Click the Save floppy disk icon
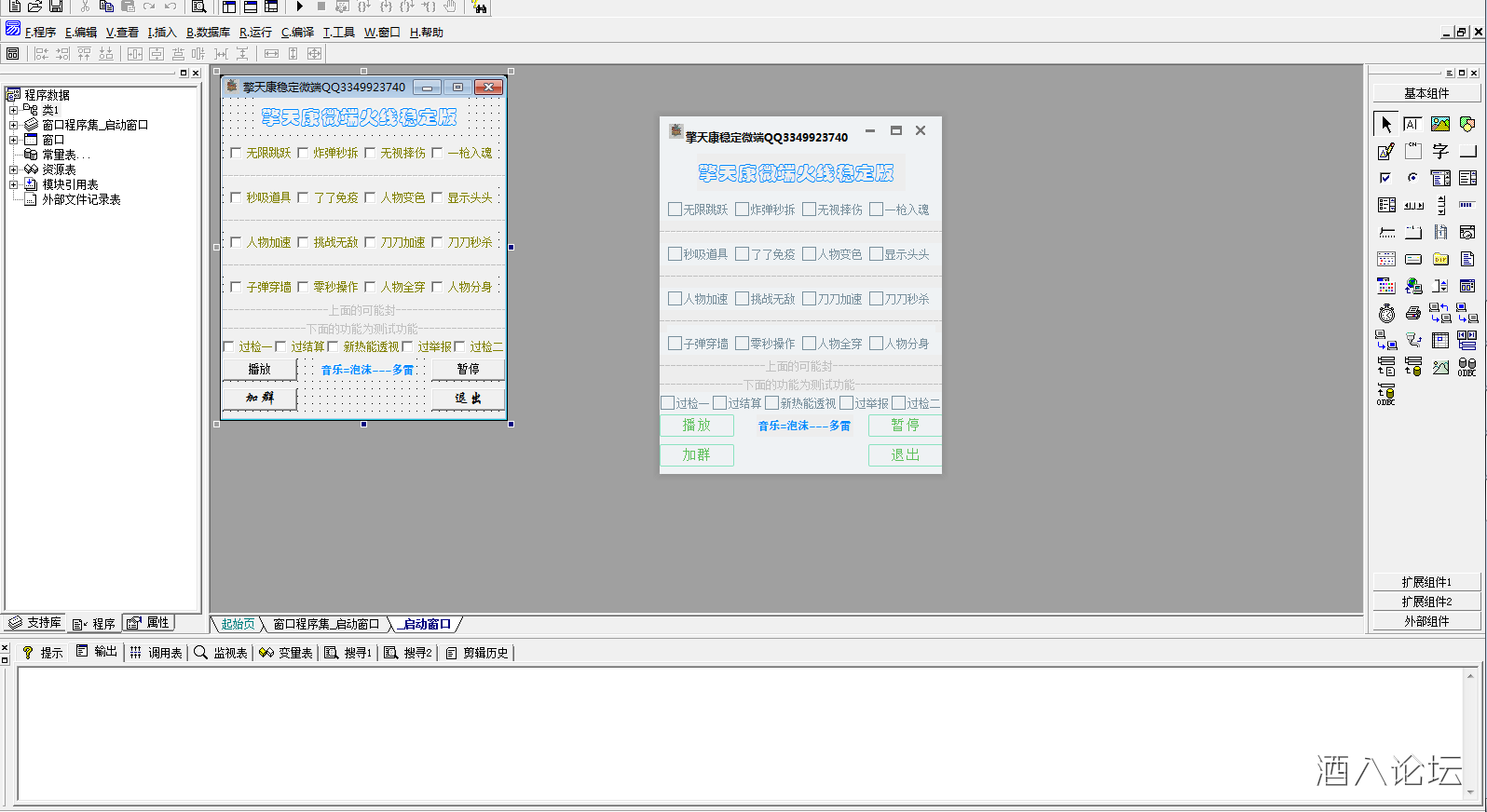 tap(56, 7)
